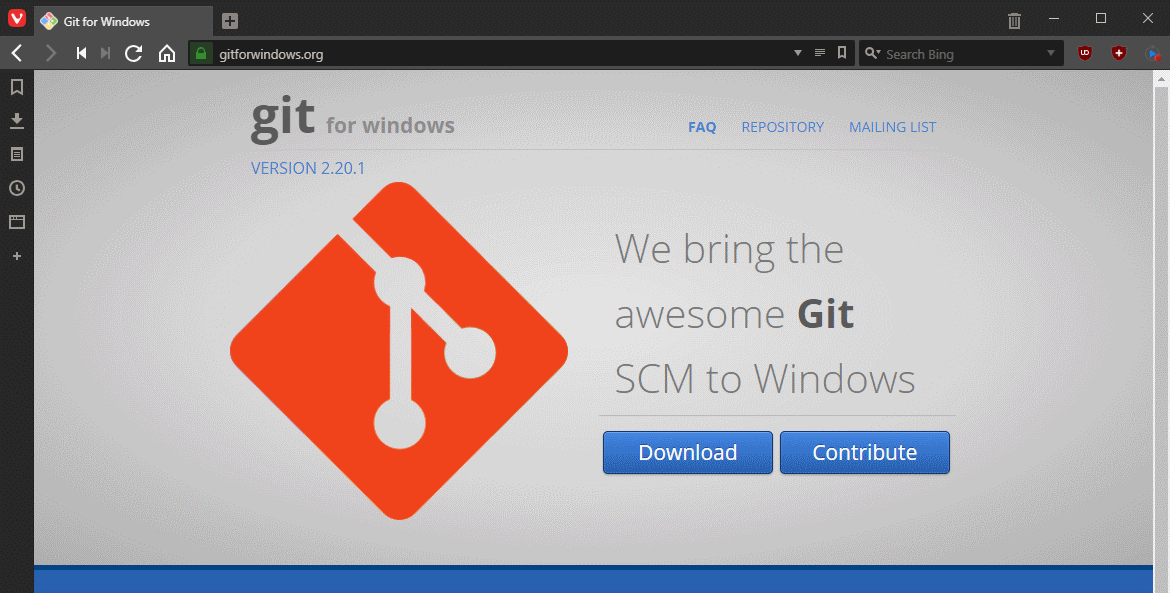Click the Download button
Image resolution: width=1170 pixels, height=593 pixels.
(687, 452)
